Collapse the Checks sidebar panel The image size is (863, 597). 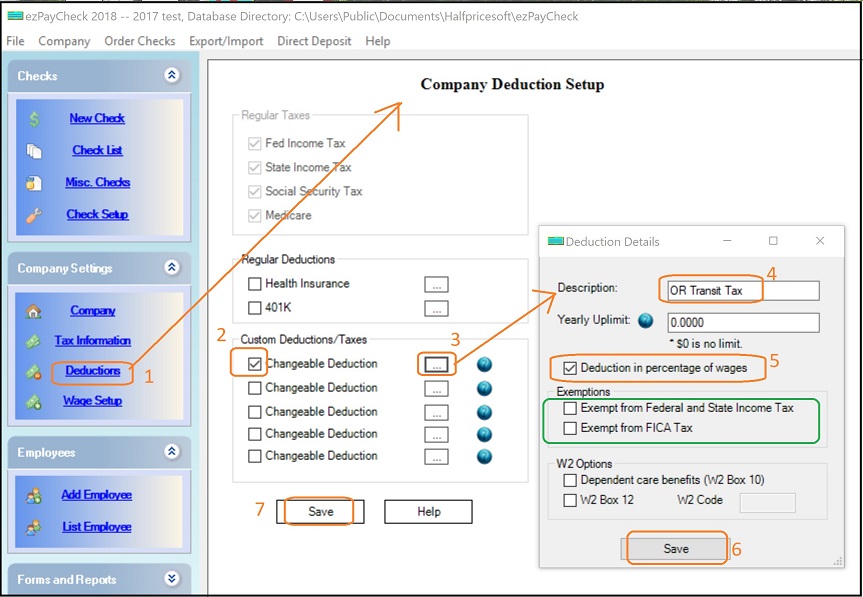[172, 76]
